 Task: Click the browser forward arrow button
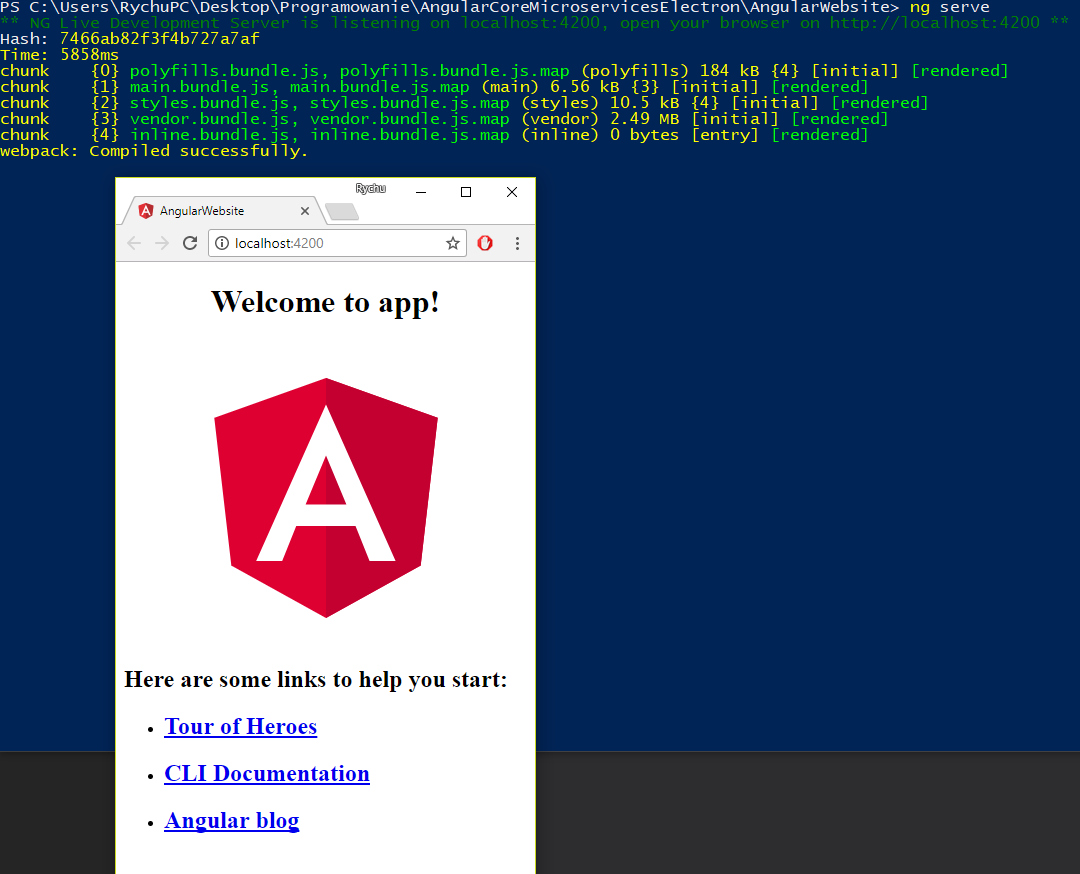pos(162,243)
